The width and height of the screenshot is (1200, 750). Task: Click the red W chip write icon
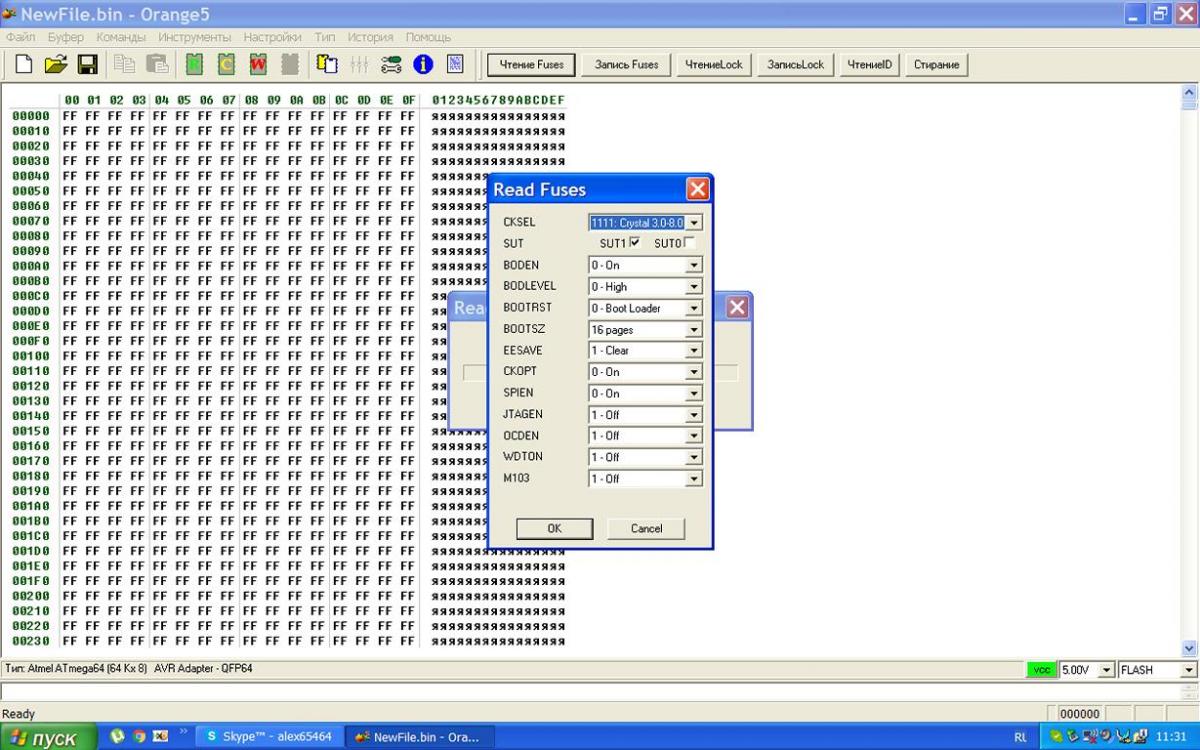pyautogui.click(x=258, y=65)
